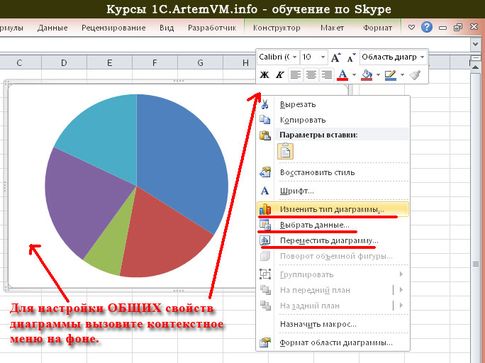Choose Восстановить стиль menu entry

pos(333,172)
